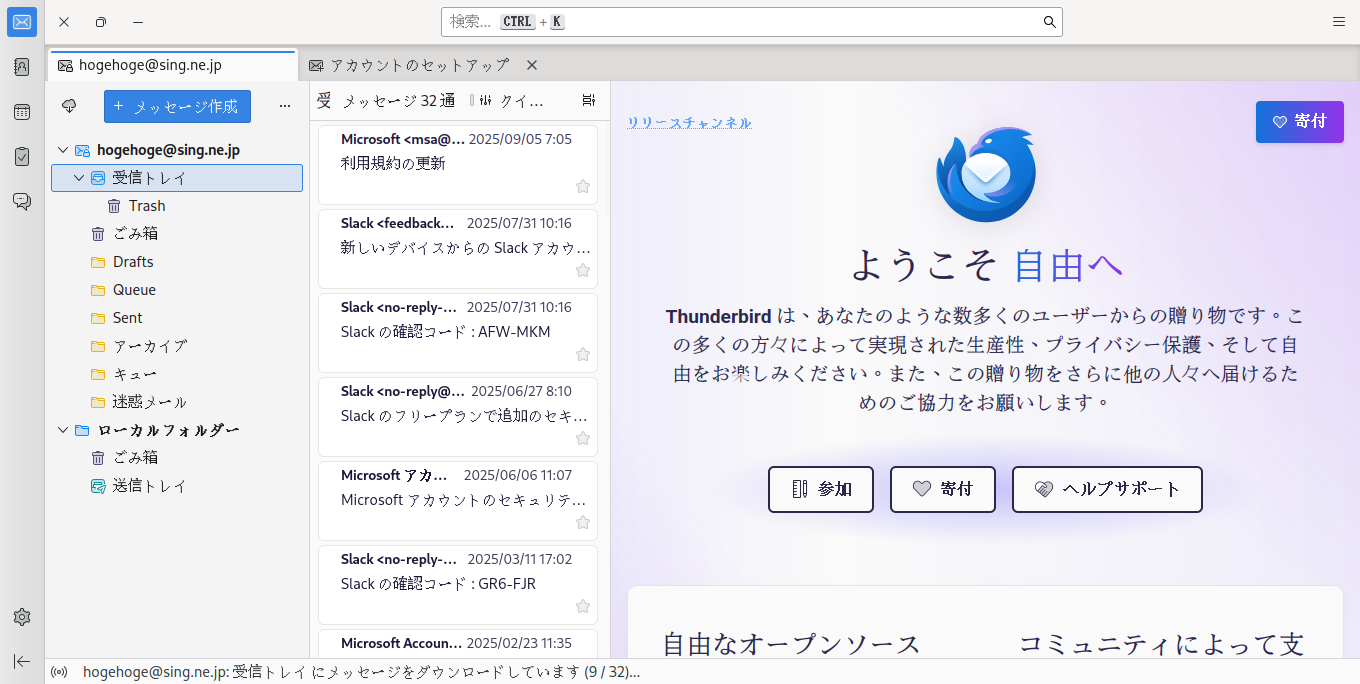Open the Microsoft Accoun… 2025/02/23 message

pyautogui.click(x=457, y=643)
